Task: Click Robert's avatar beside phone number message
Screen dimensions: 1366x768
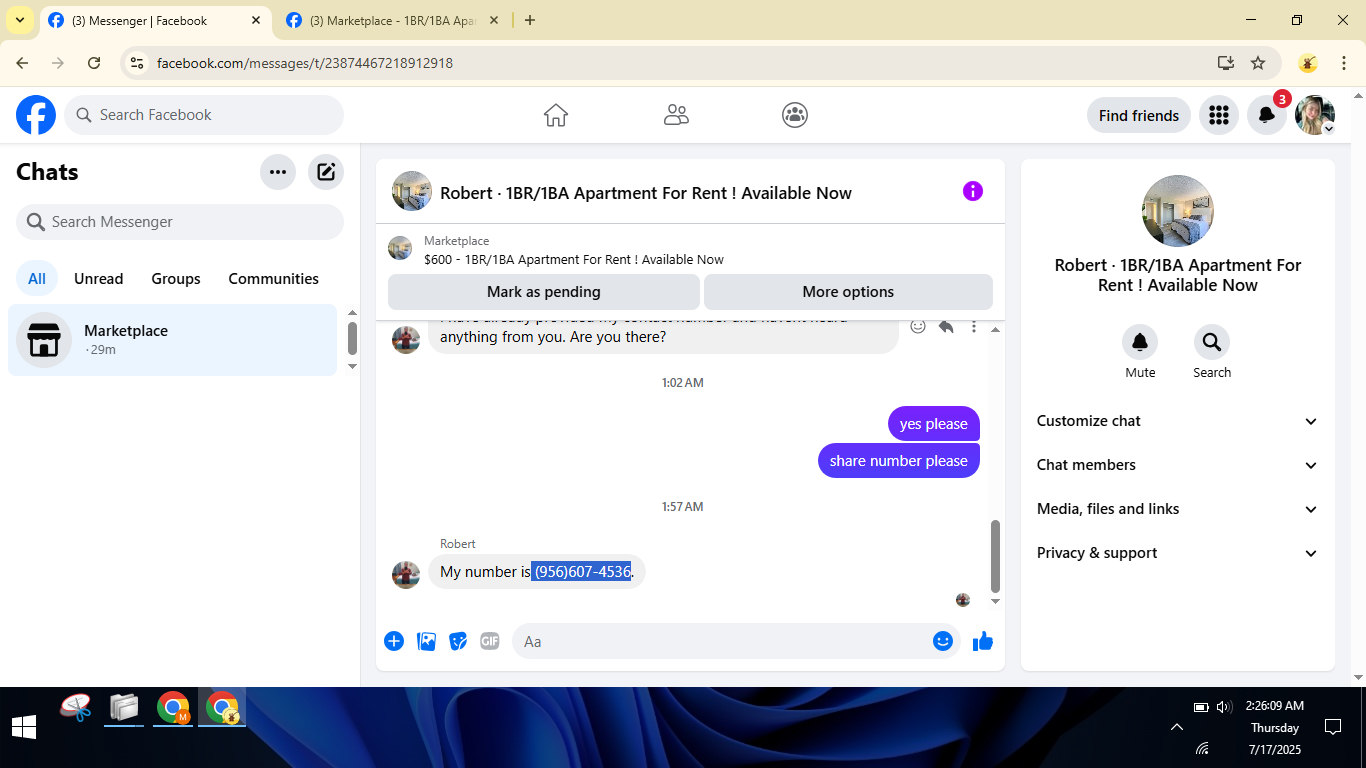Action: pyautogui.click(x=406, y=574)
